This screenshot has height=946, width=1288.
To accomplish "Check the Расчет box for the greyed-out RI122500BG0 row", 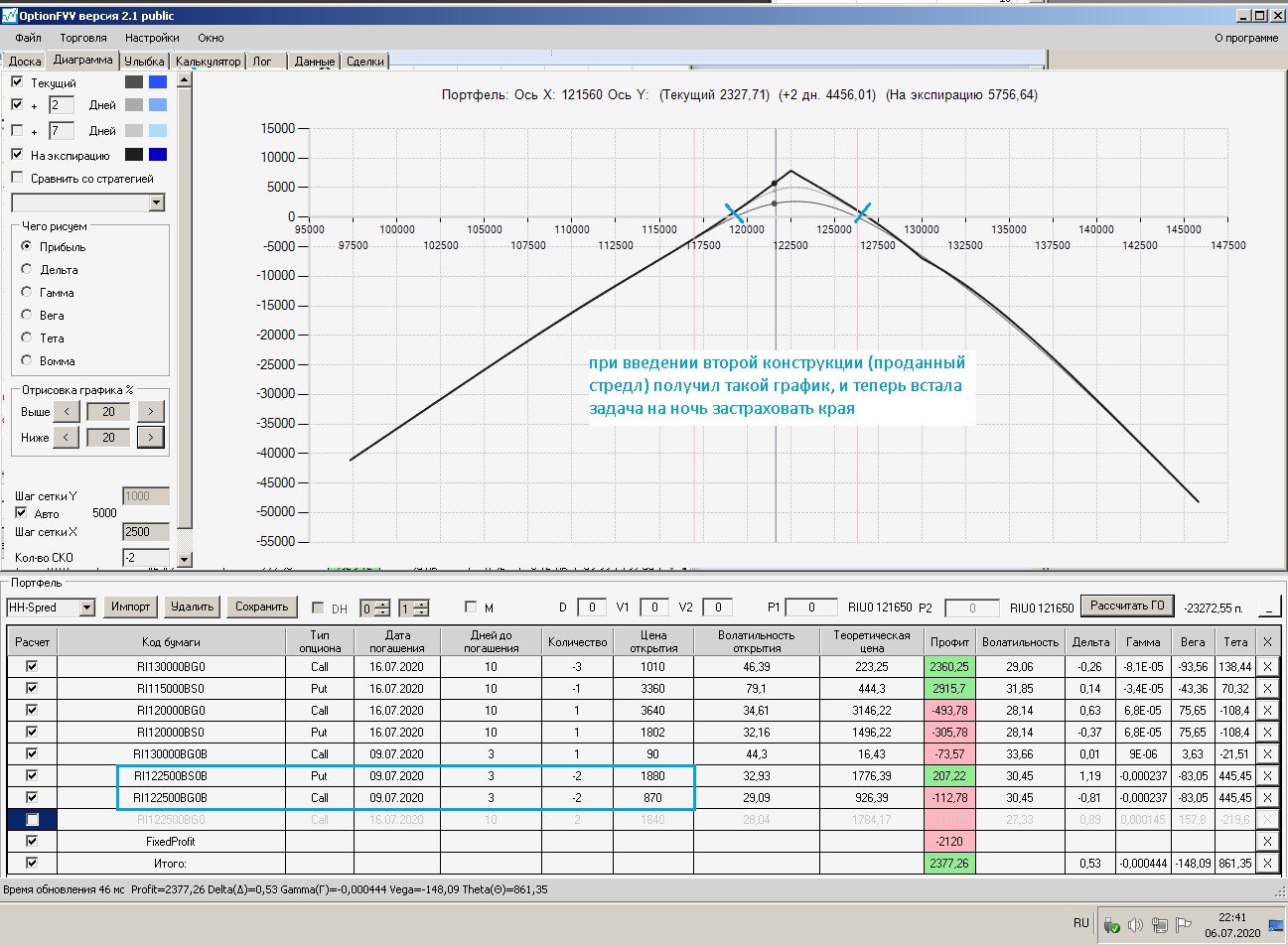I will pos(32,819).
